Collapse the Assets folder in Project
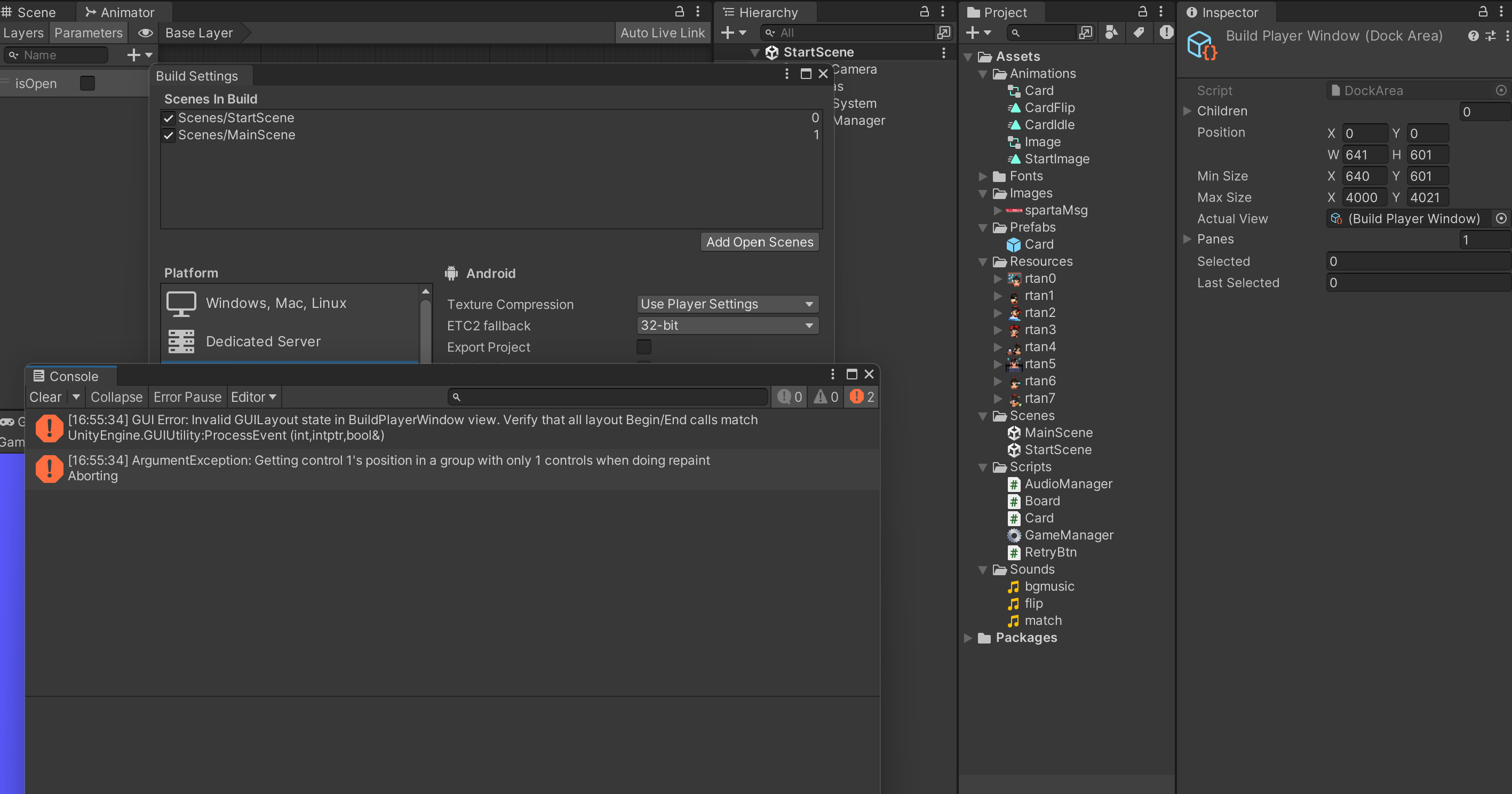This screenshot has width=1512, height=794. point(968,57)
